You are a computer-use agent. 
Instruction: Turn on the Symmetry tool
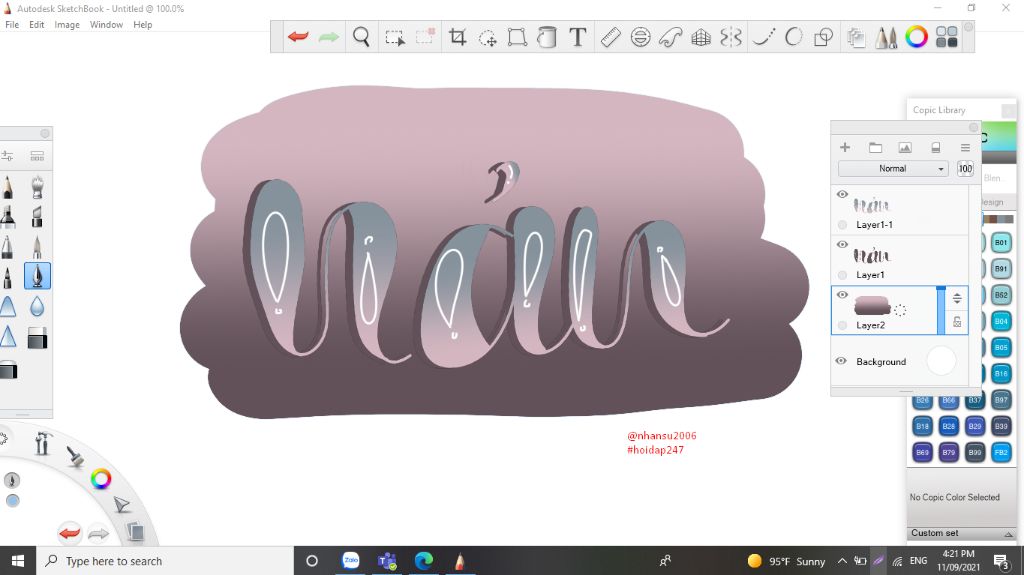tap(731, 37)
